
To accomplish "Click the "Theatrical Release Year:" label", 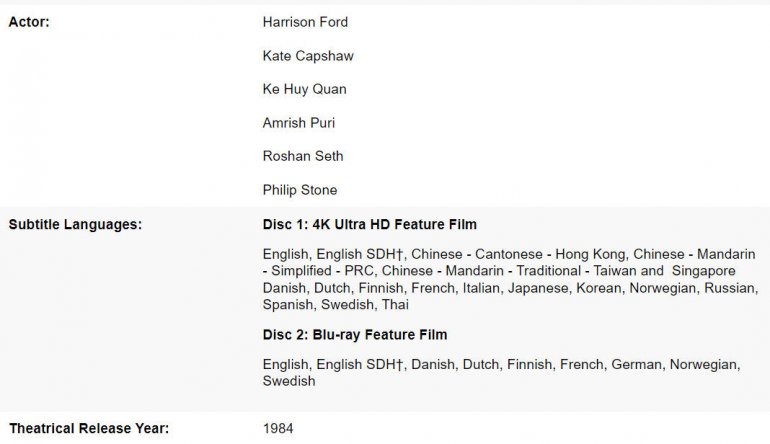I will 88,429.
